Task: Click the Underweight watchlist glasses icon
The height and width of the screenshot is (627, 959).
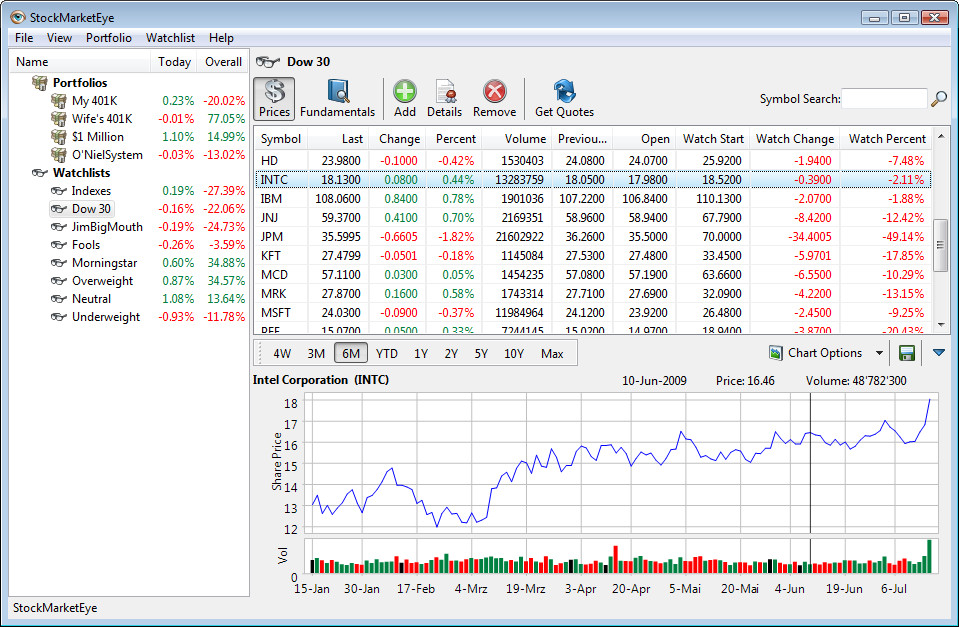Action: (x=59, y=317)
